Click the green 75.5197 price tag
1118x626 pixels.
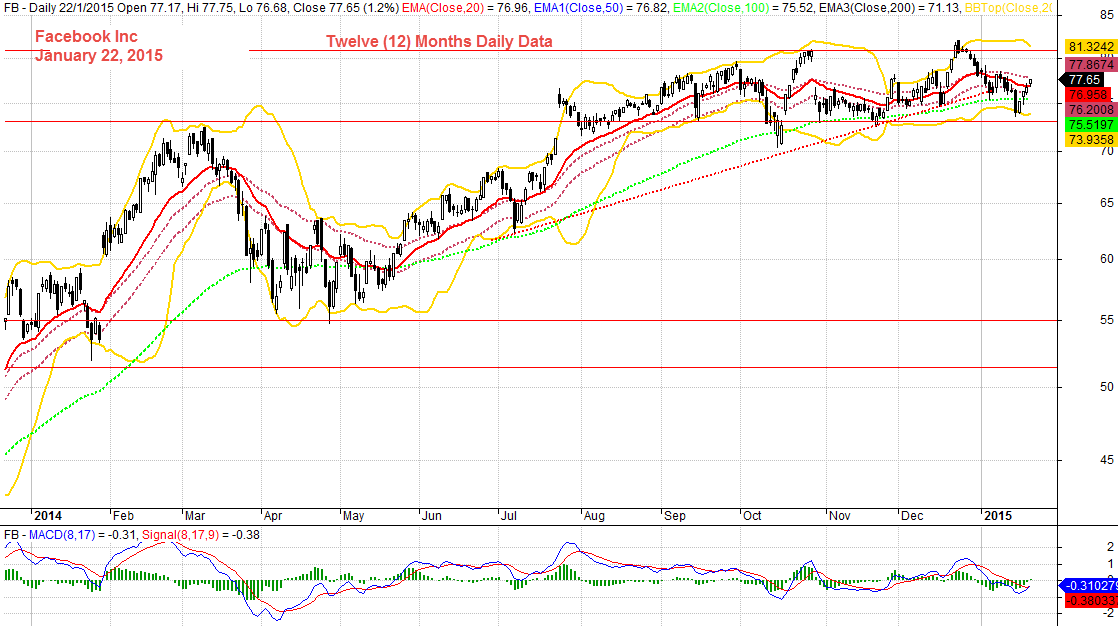1091,125
